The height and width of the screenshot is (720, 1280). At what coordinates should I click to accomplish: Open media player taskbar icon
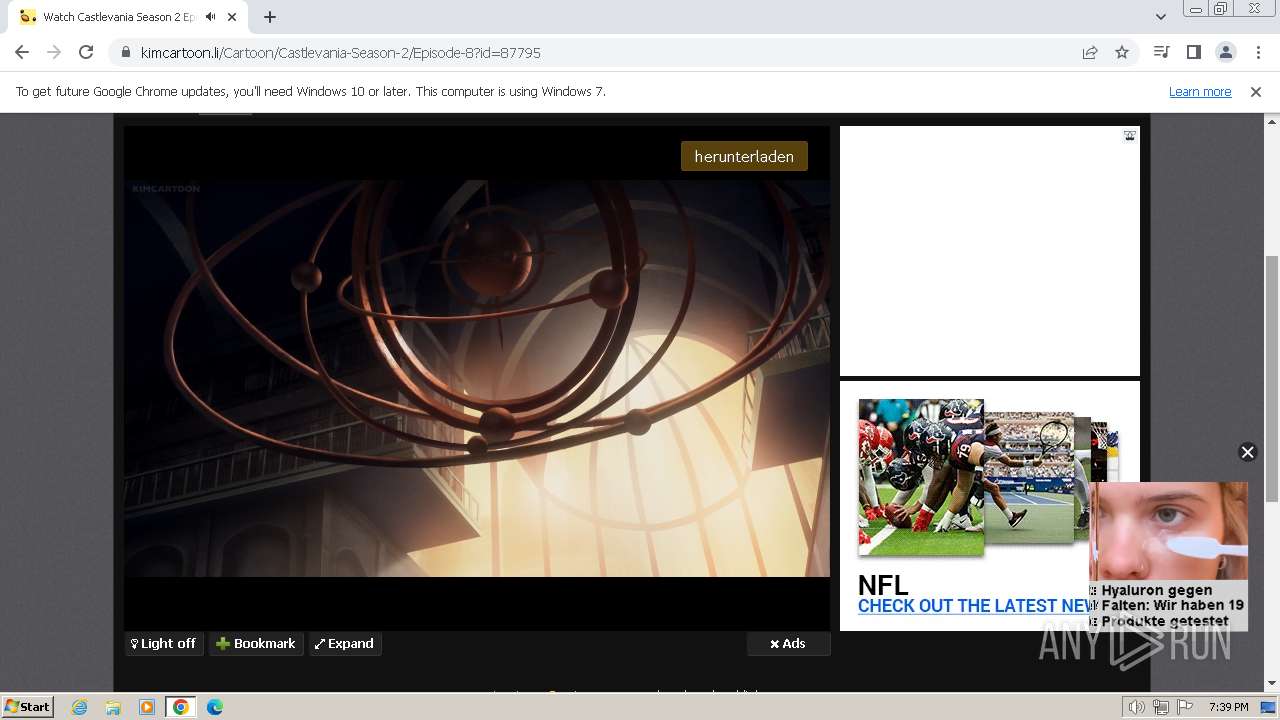pos(147,707)
